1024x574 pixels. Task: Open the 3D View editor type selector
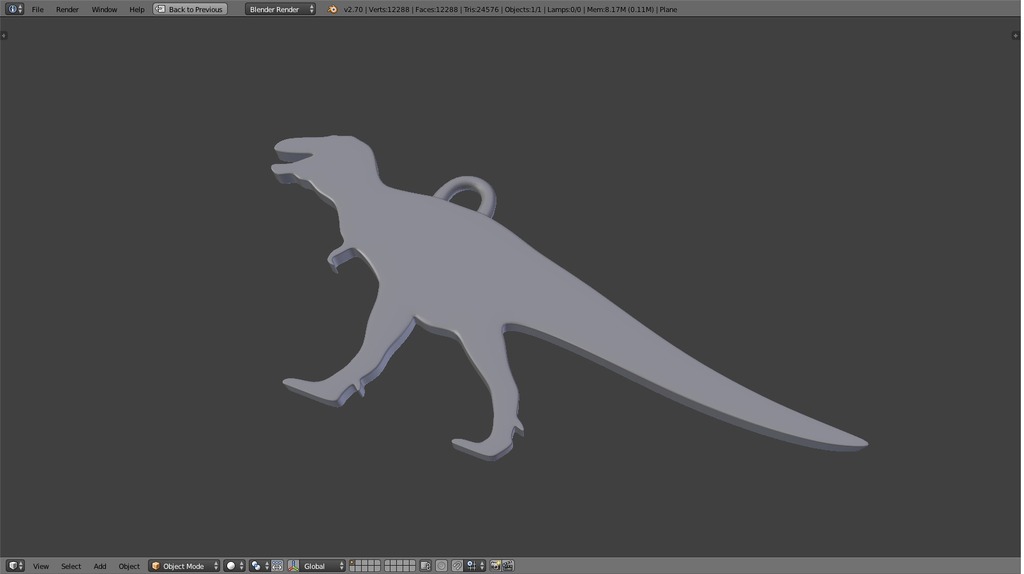pyautogui.click(x=14, y=566)
